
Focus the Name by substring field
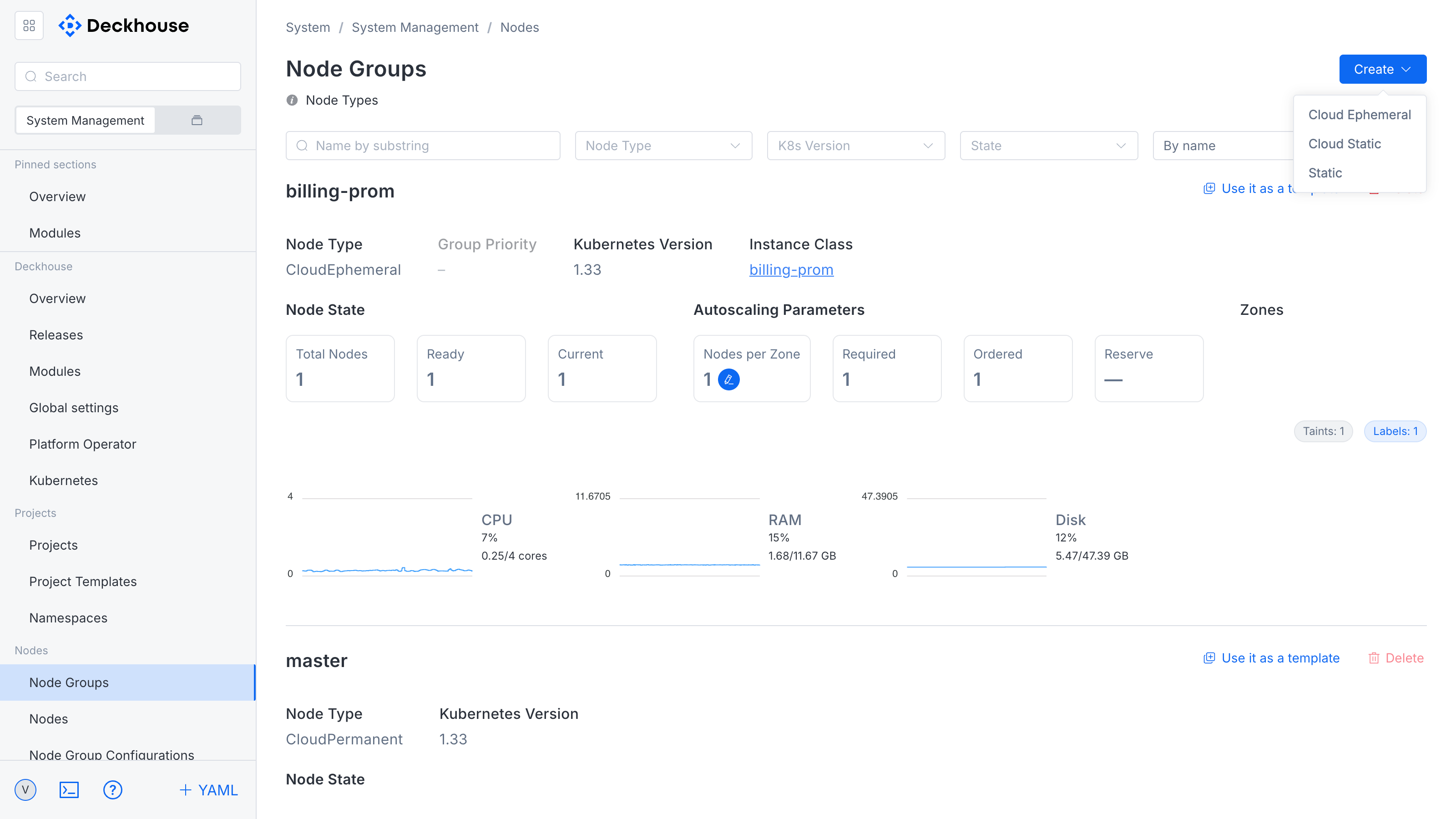tap(423, 146)
